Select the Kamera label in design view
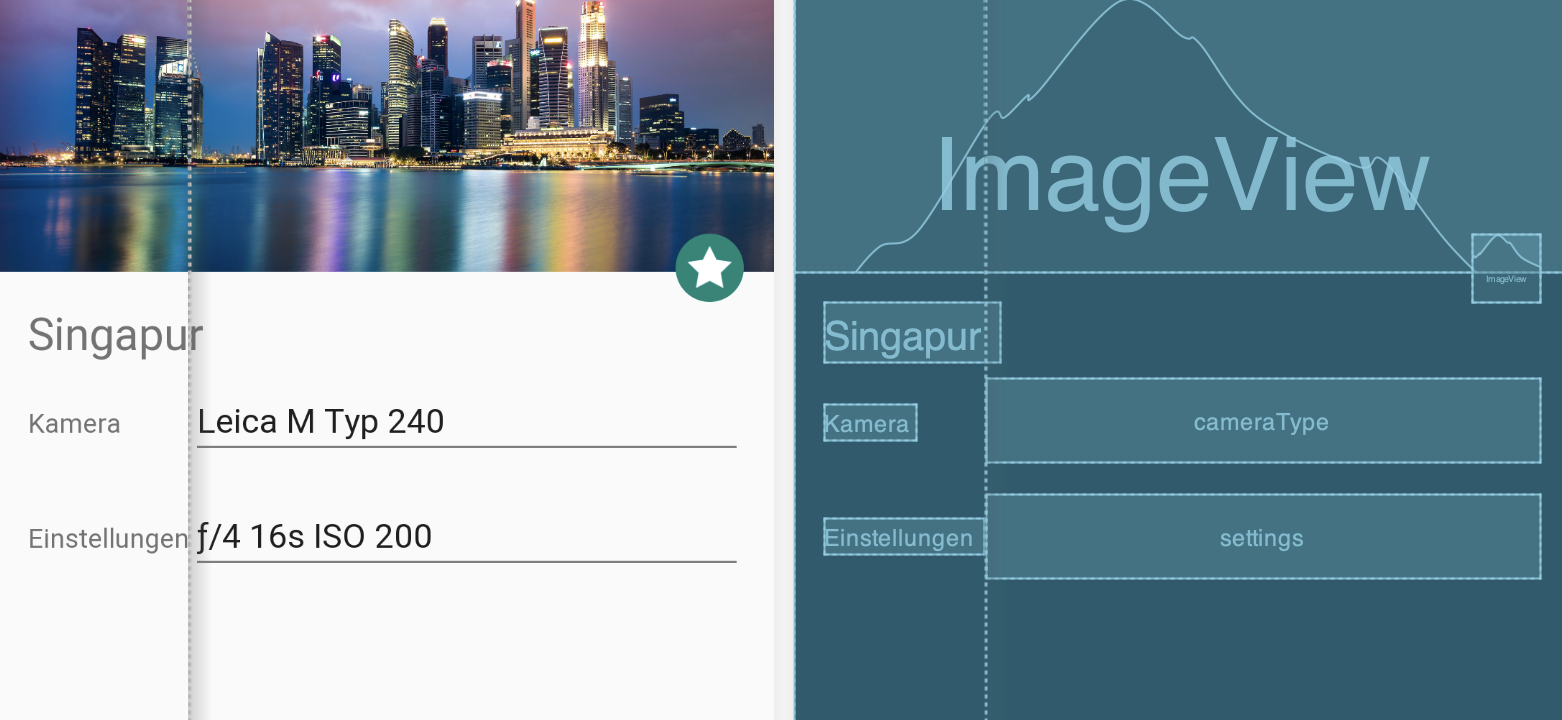 [x=74, y=424]
